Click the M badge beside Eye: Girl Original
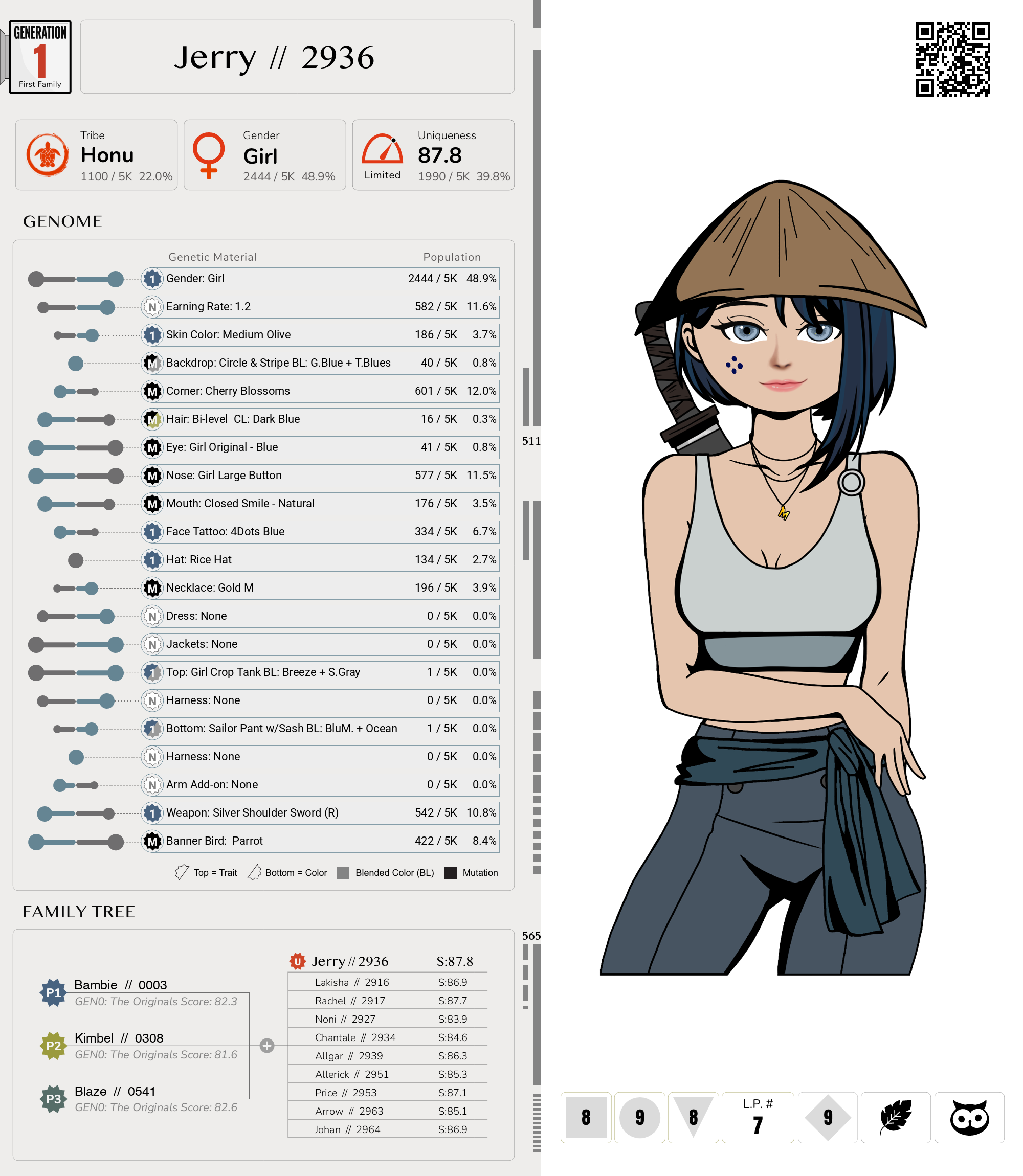Screen dimensions: 1023x1176 tap(152, 447)
